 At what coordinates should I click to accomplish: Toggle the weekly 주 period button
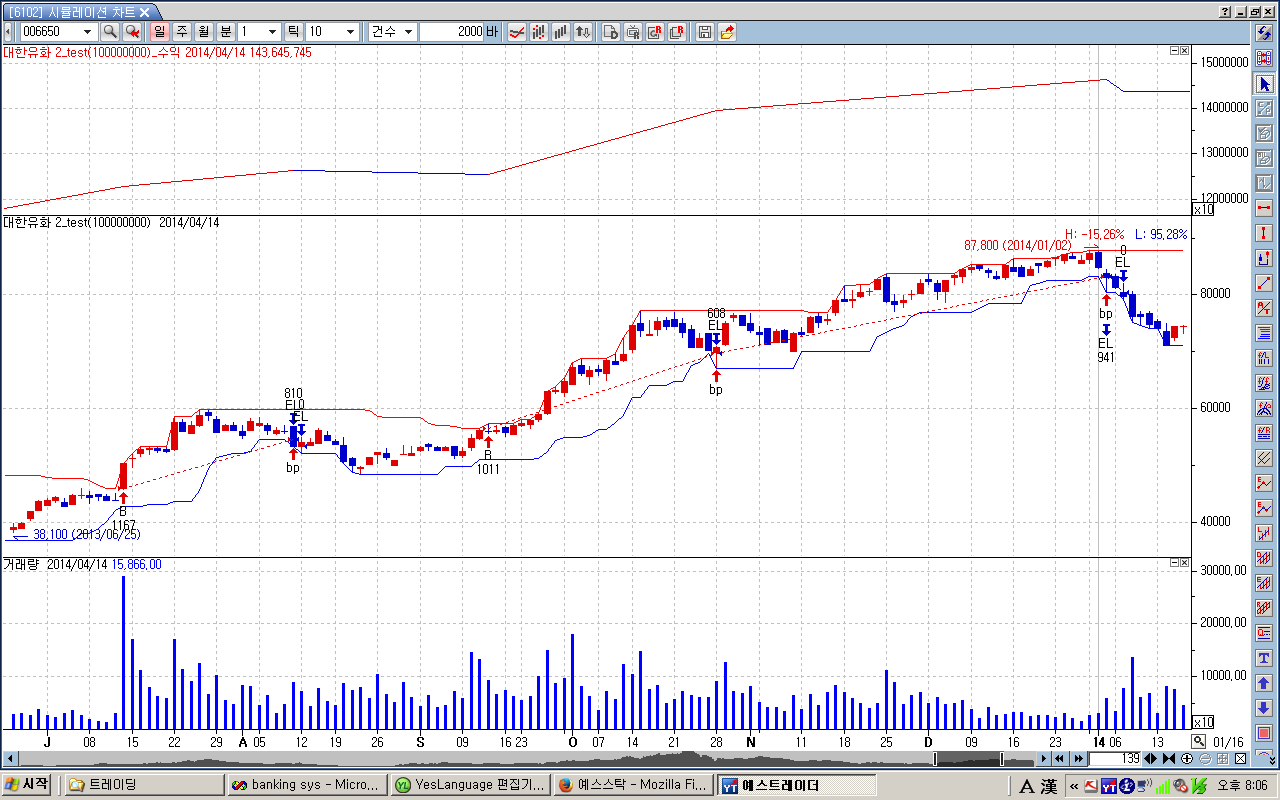[182, 32]
